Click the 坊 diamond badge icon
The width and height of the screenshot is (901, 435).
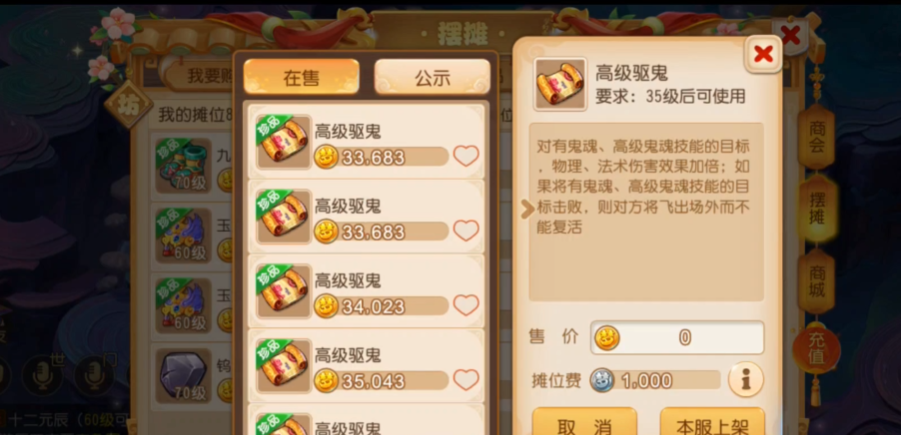(128, 105)
